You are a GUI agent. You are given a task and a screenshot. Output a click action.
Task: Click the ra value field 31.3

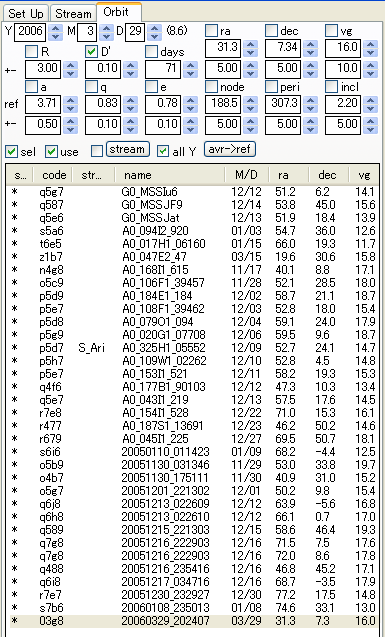(x=223, y=48)
